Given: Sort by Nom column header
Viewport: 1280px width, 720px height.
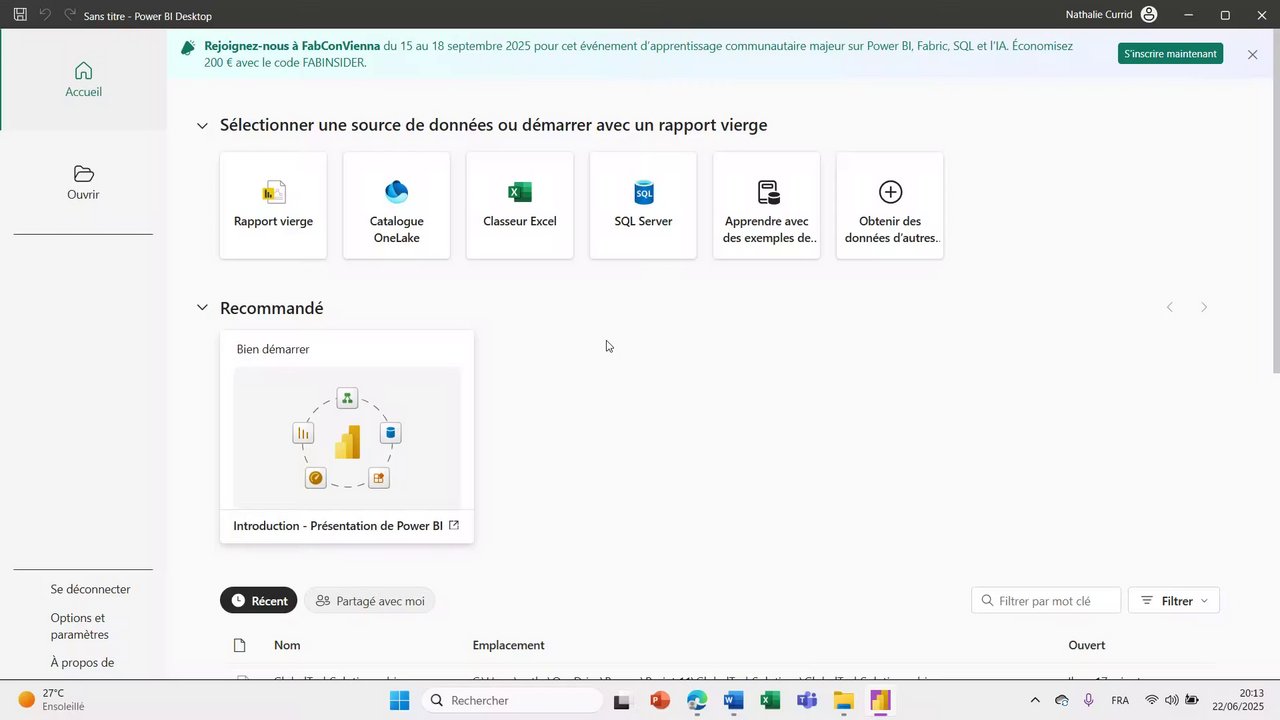Looking at the screenshot, I should 287,646.
